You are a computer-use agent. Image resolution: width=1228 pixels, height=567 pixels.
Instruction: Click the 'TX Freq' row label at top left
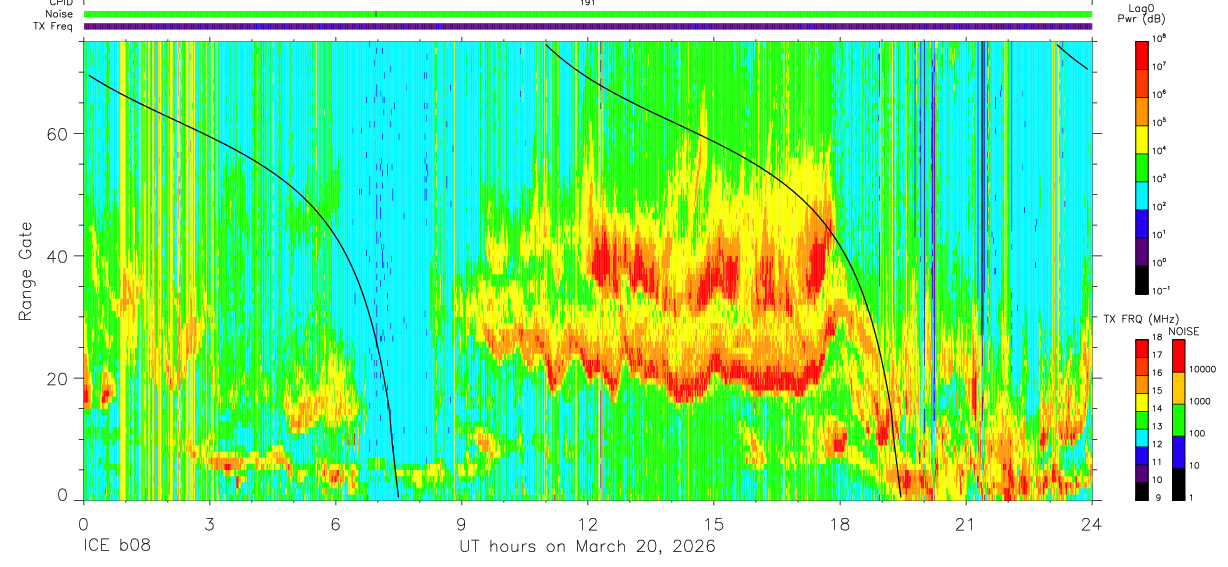(x=54, y=27)
